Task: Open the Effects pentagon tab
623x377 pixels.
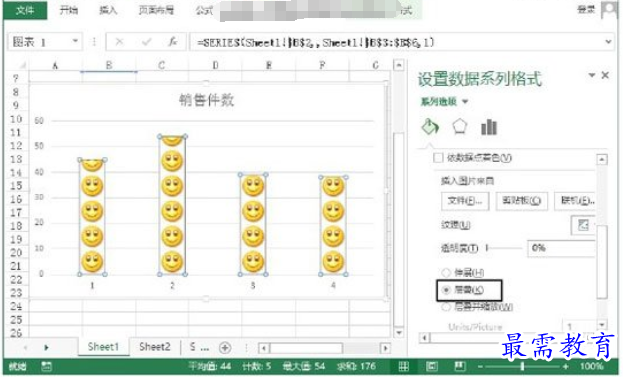Action: coord(459,127)
